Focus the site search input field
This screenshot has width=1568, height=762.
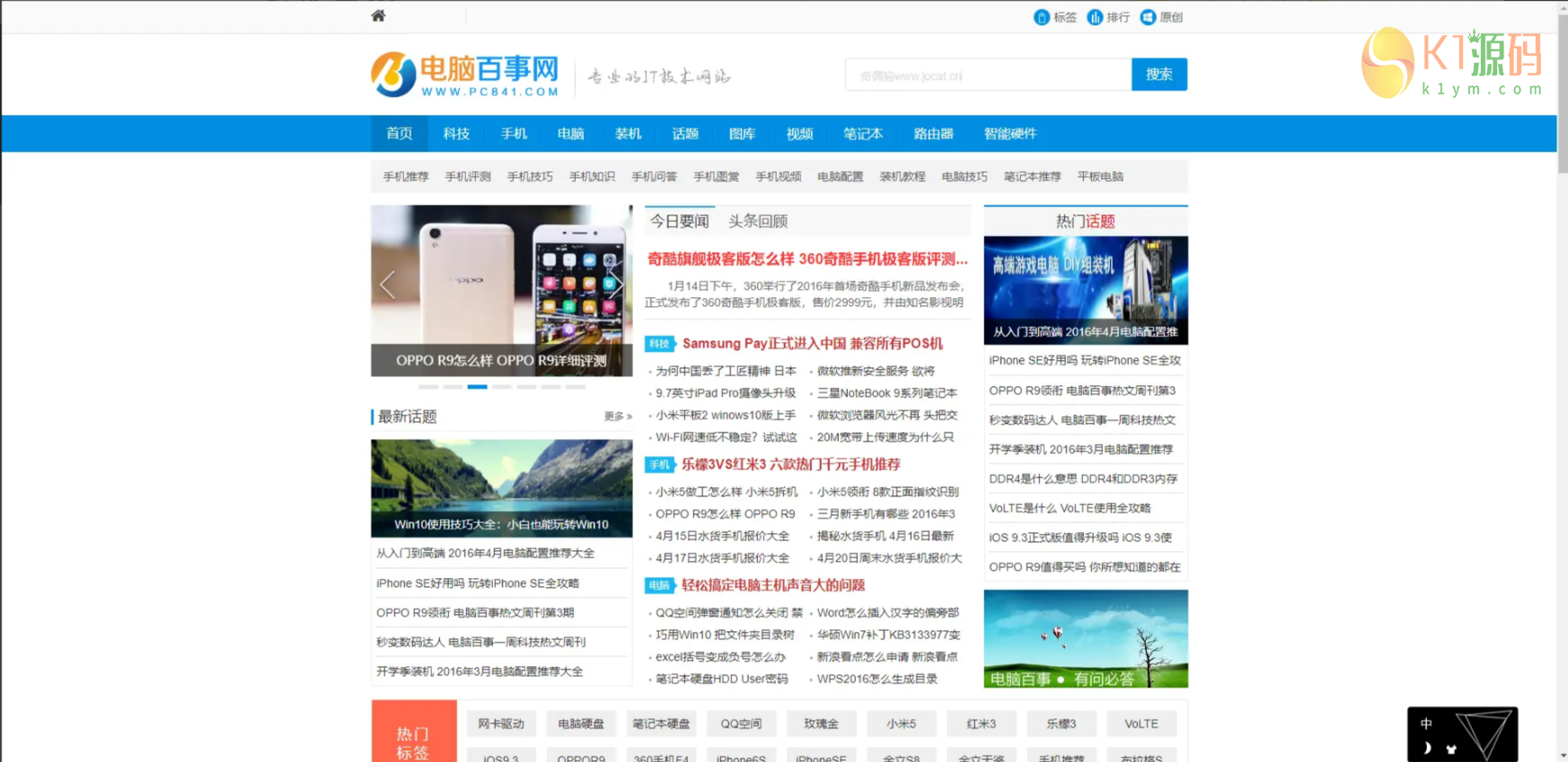[988, 74]
